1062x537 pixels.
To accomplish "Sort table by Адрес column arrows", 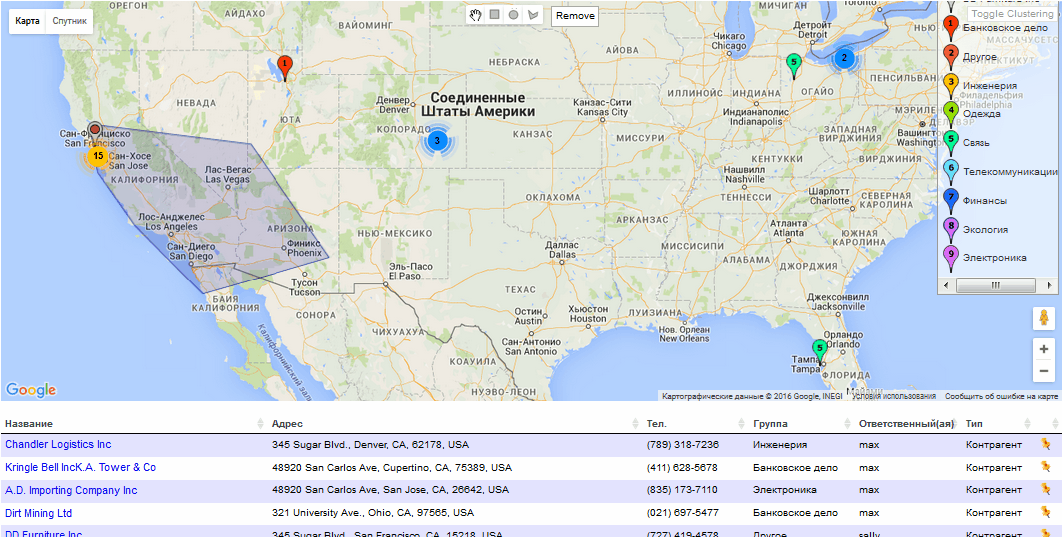I will pyautogui.click(x=635, y=423).
